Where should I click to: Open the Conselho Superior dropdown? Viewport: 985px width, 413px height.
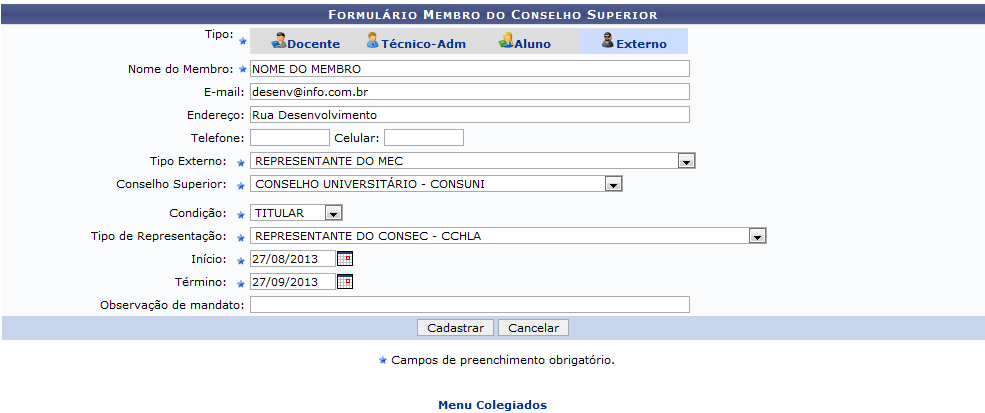(x=614, y=184)
